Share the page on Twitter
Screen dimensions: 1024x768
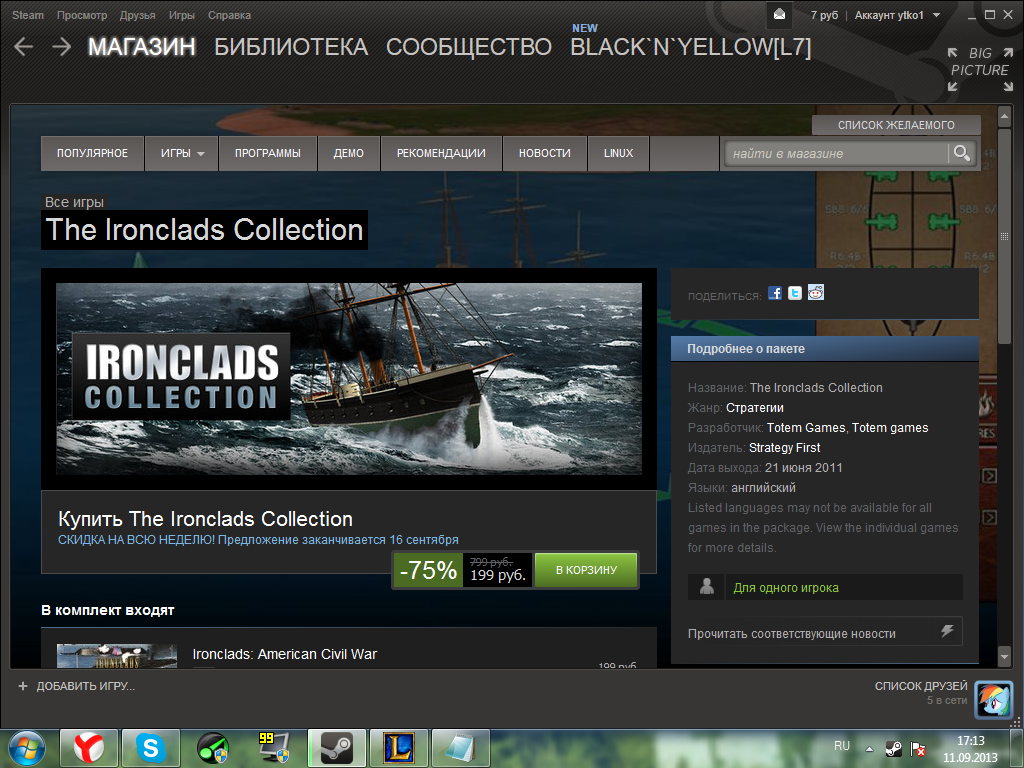(x=795, y=293)
